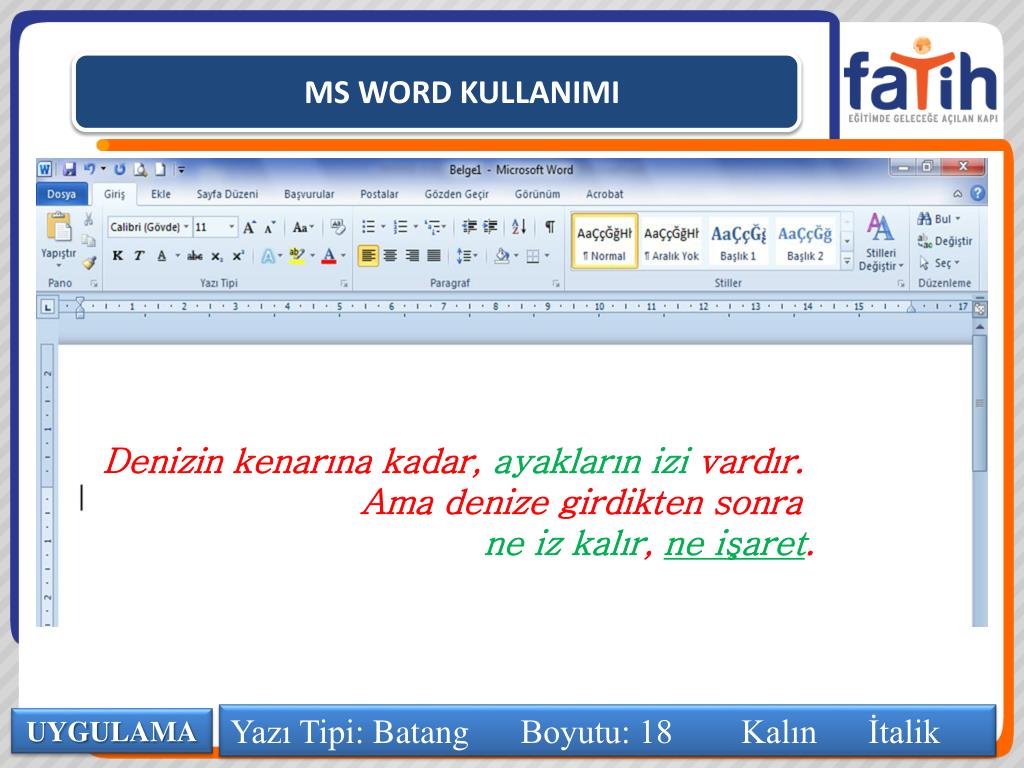Grow font size with the large A icon
1024x768 pixels.
(249, 227)
